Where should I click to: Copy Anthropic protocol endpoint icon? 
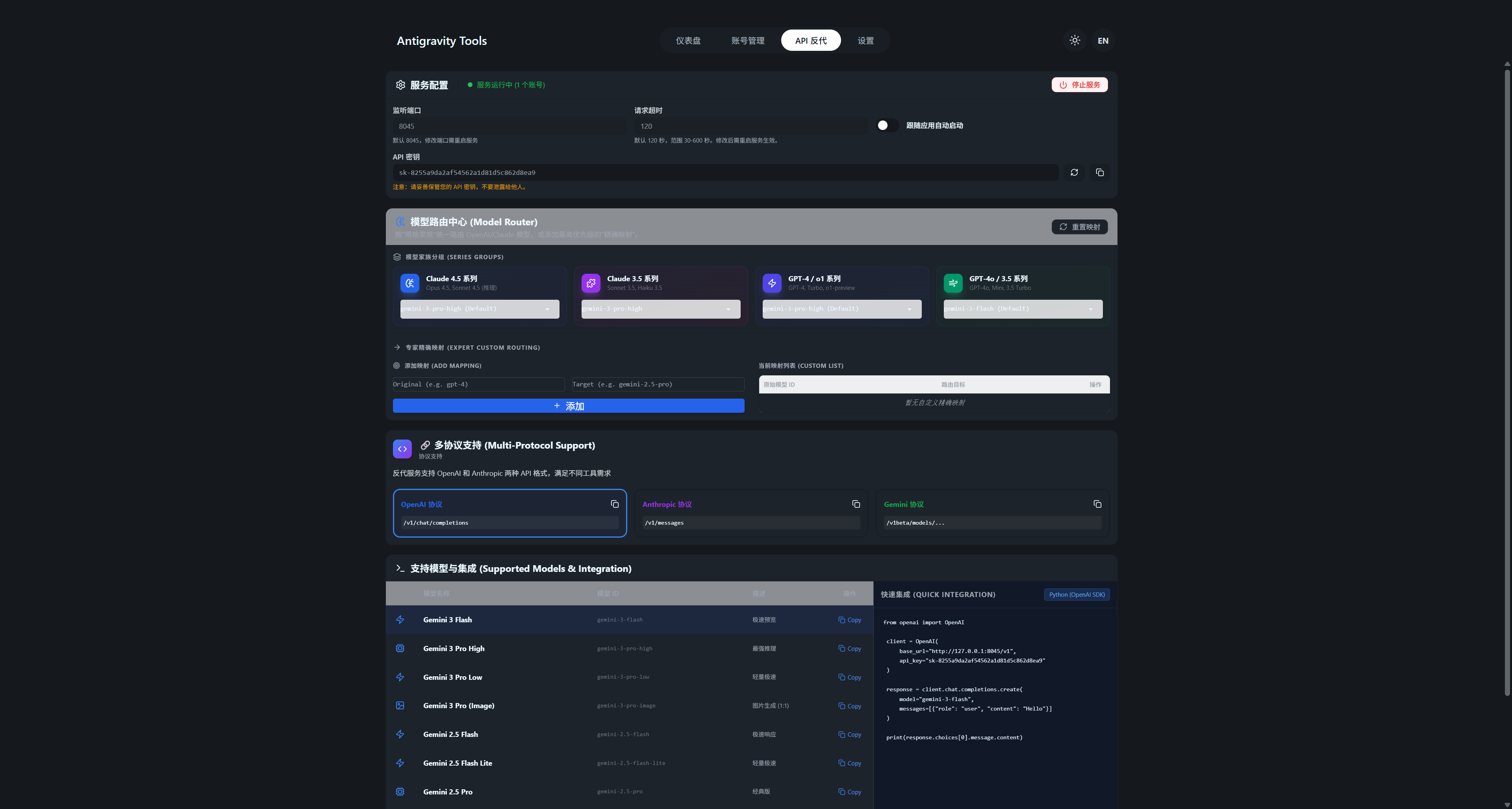[x=856, y=504]
